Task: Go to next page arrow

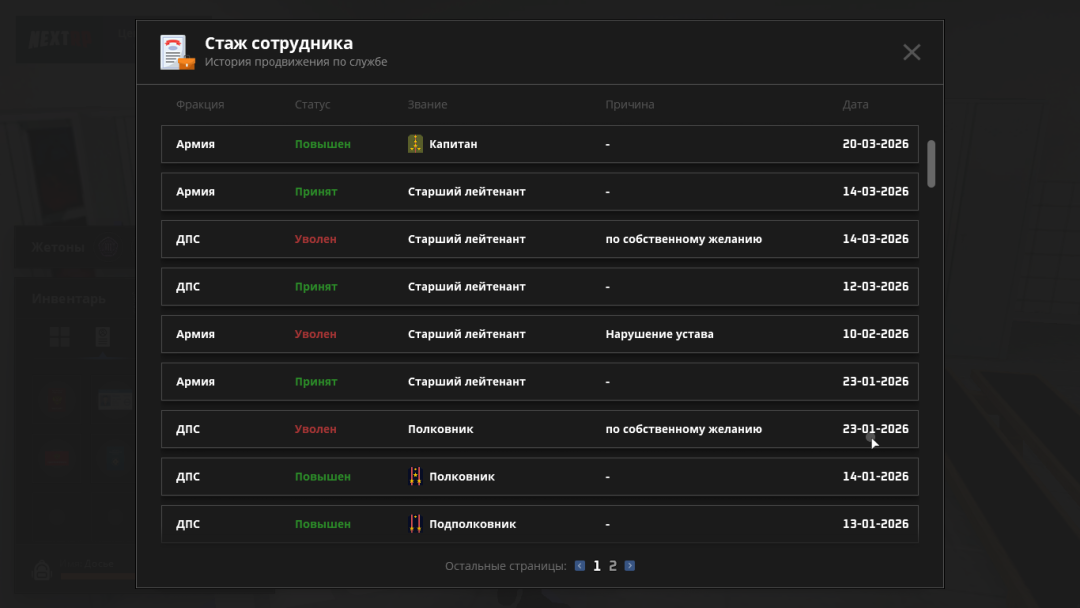Action: point(630,566)
